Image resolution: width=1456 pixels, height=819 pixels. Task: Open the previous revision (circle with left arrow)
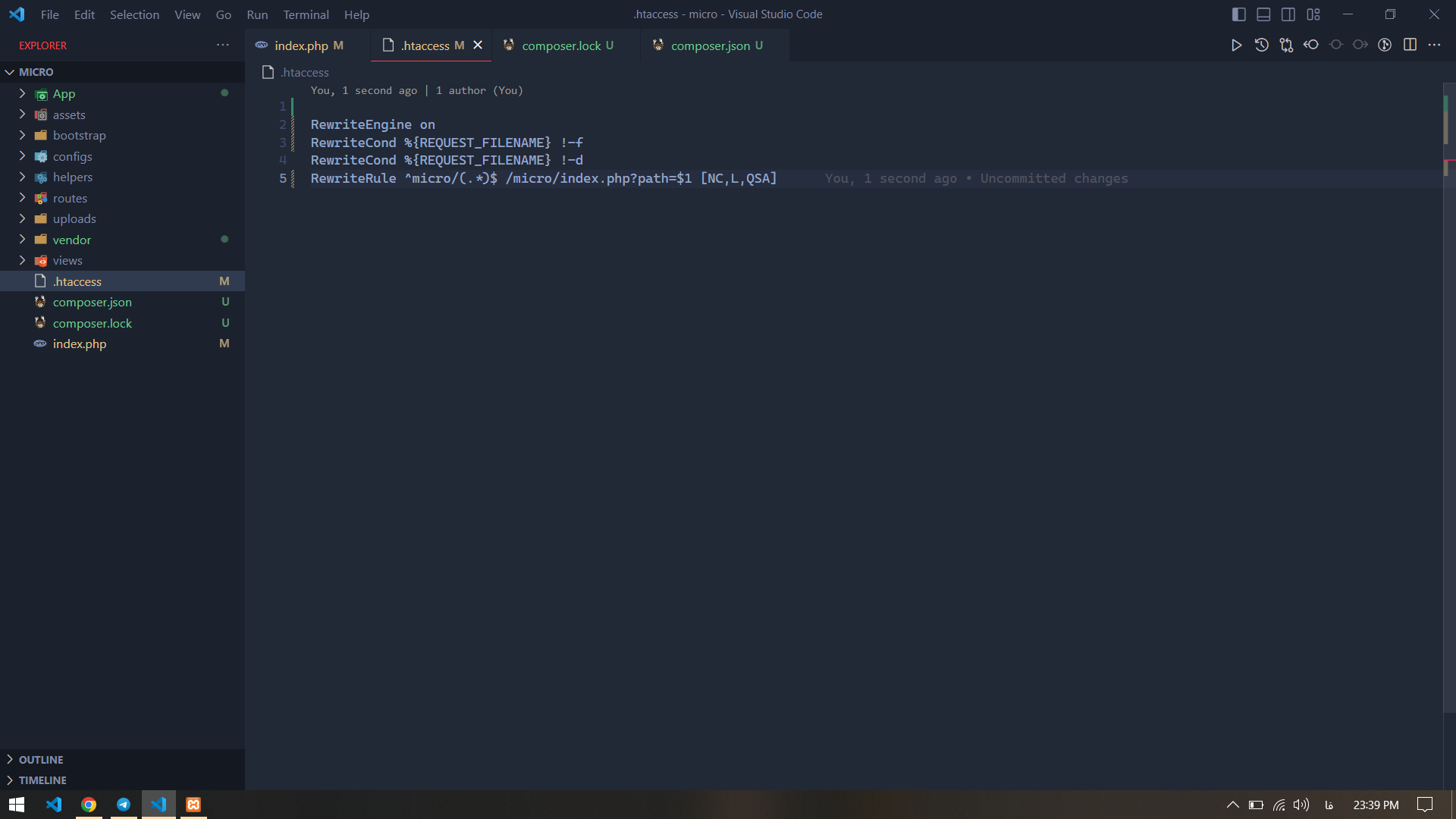point(1311,45)
